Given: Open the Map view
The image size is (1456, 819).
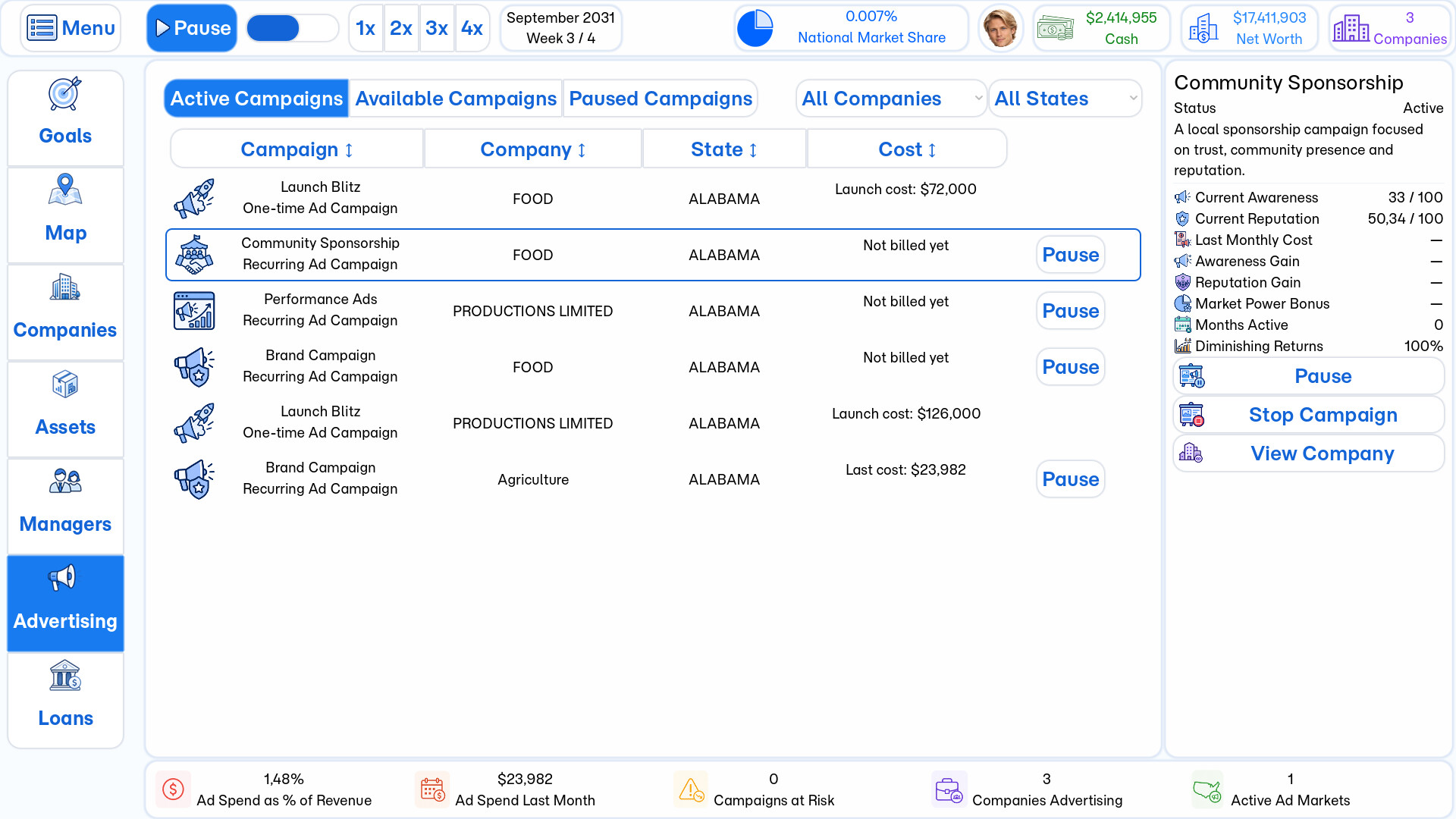Looking at the screenshot, I should [65, 215].
